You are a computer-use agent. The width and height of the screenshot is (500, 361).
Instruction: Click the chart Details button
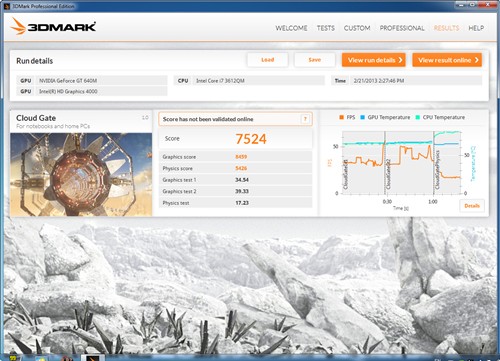[472, 206]
